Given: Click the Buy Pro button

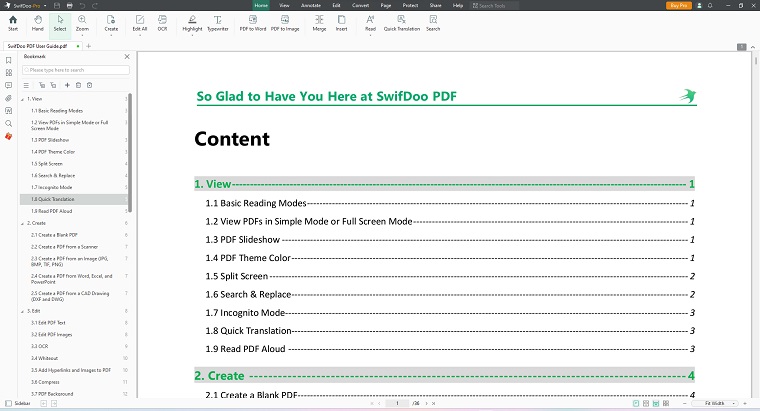Looking at the screenshot, I should tap(679, 5).
